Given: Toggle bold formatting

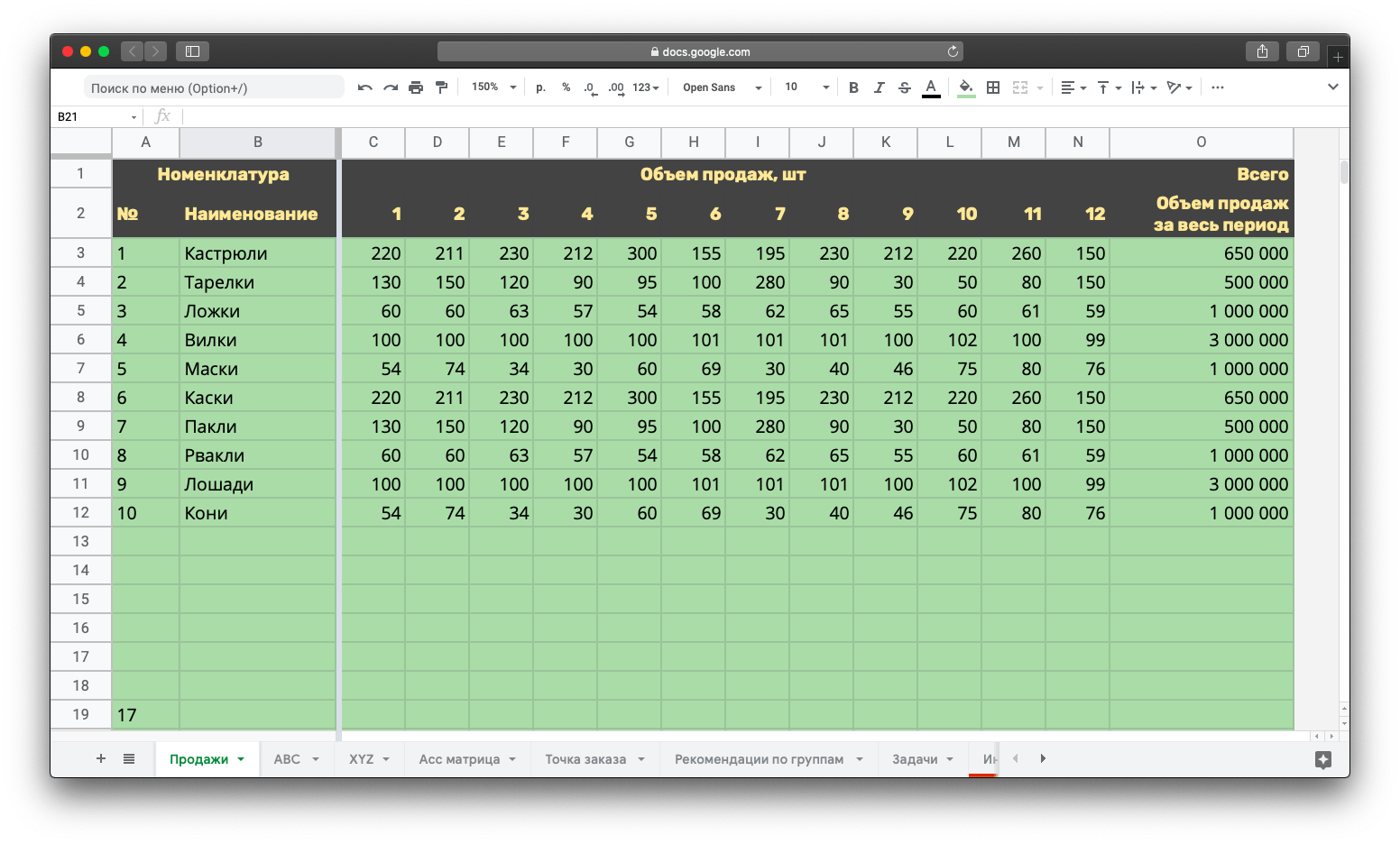Looking at the screenshot, I should pyautogui.click(x=853, y=87).
